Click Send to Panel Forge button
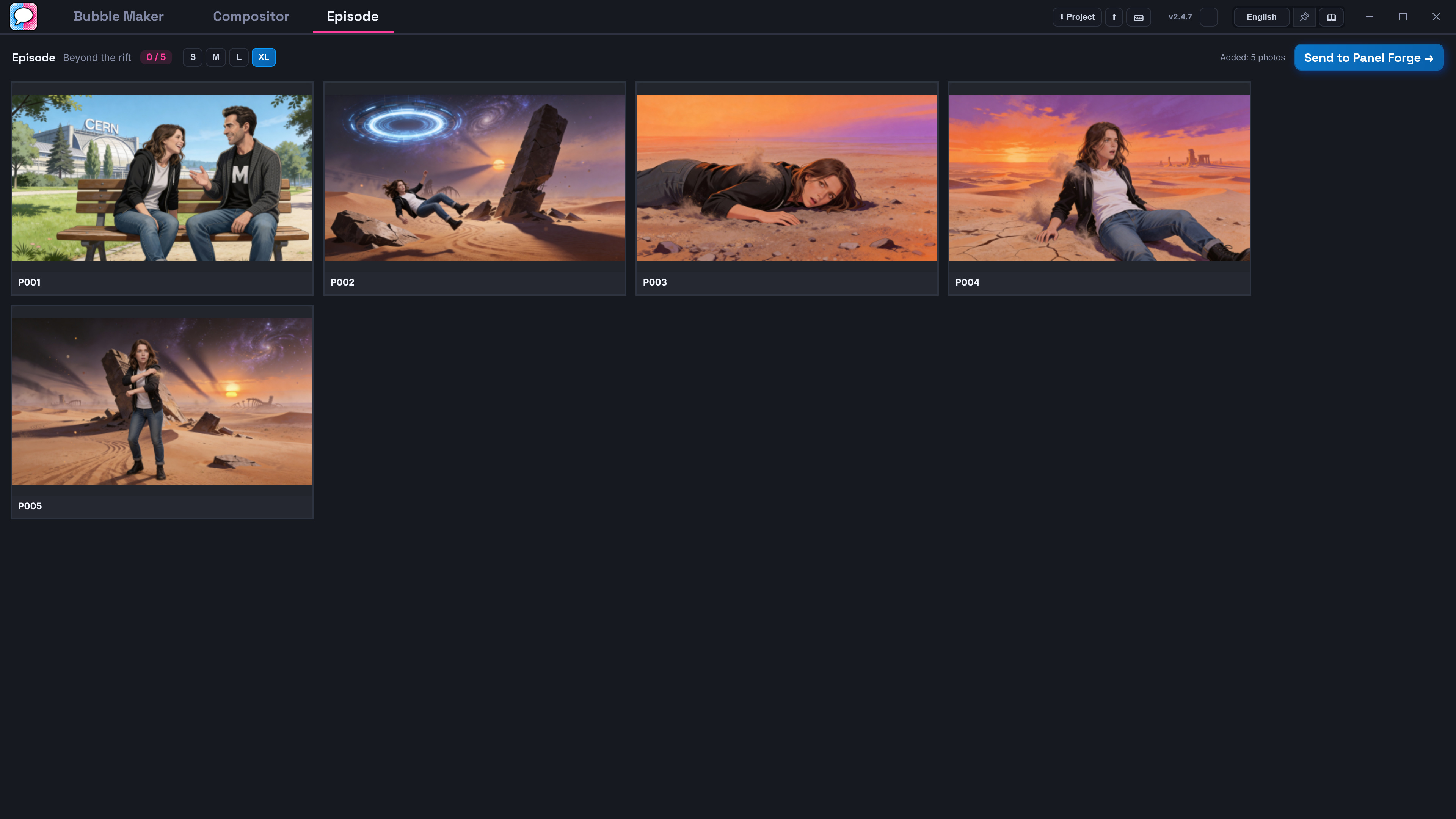The height and width of the screenshot is (819, 1456). coord(1369,58)
